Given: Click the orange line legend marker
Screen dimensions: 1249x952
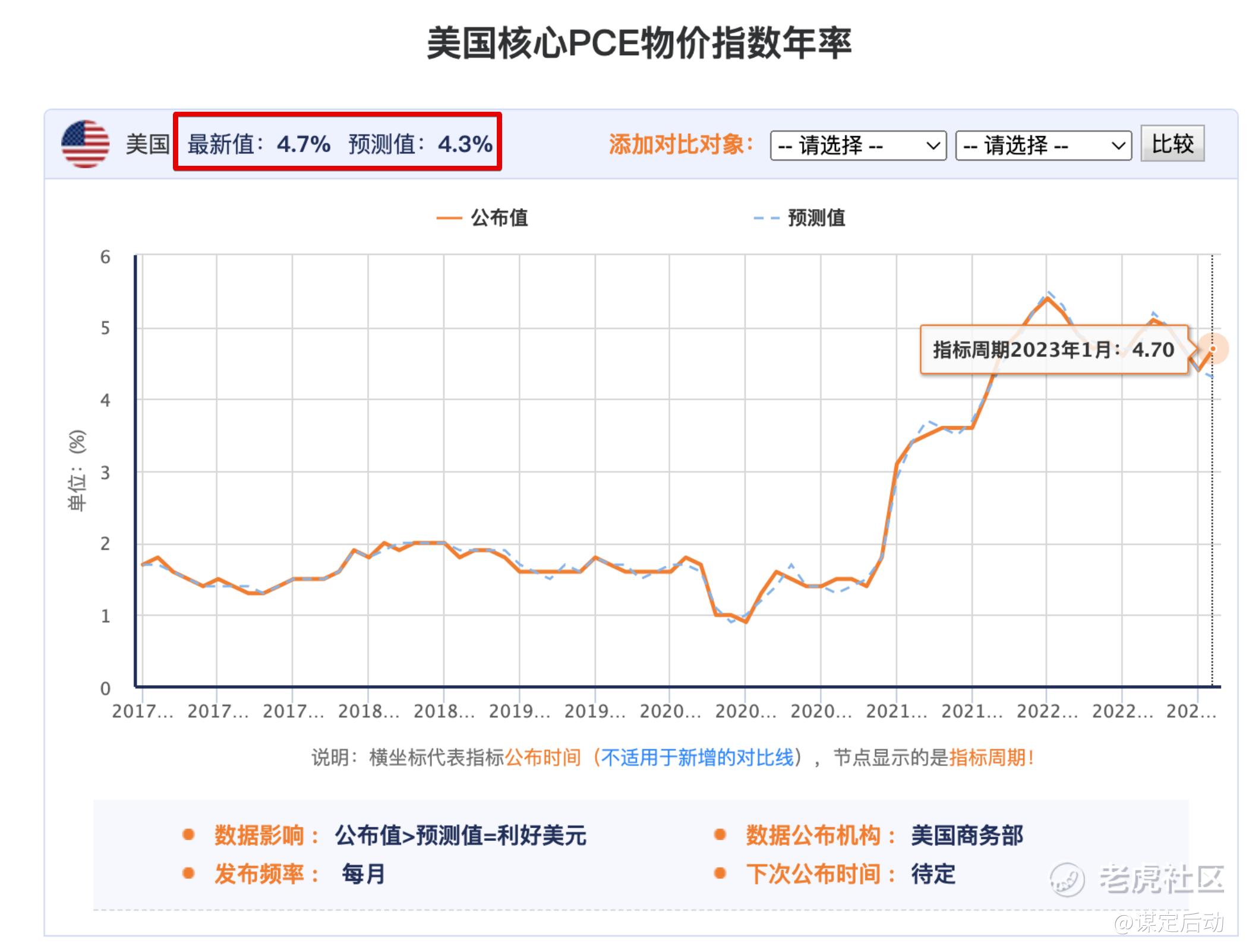Looking at the screenshot, I should 449,218.
